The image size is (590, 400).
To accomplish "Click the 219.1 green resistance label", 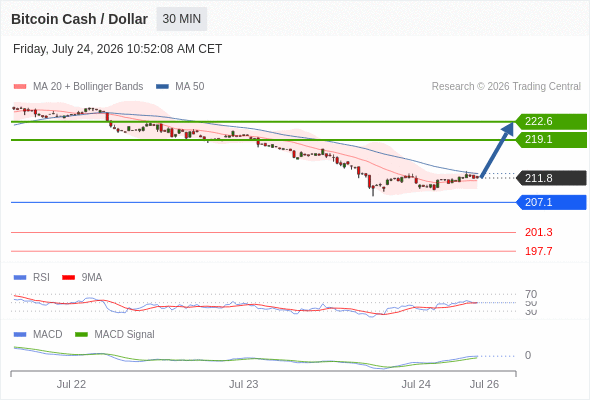I will (x=551, y=140).
